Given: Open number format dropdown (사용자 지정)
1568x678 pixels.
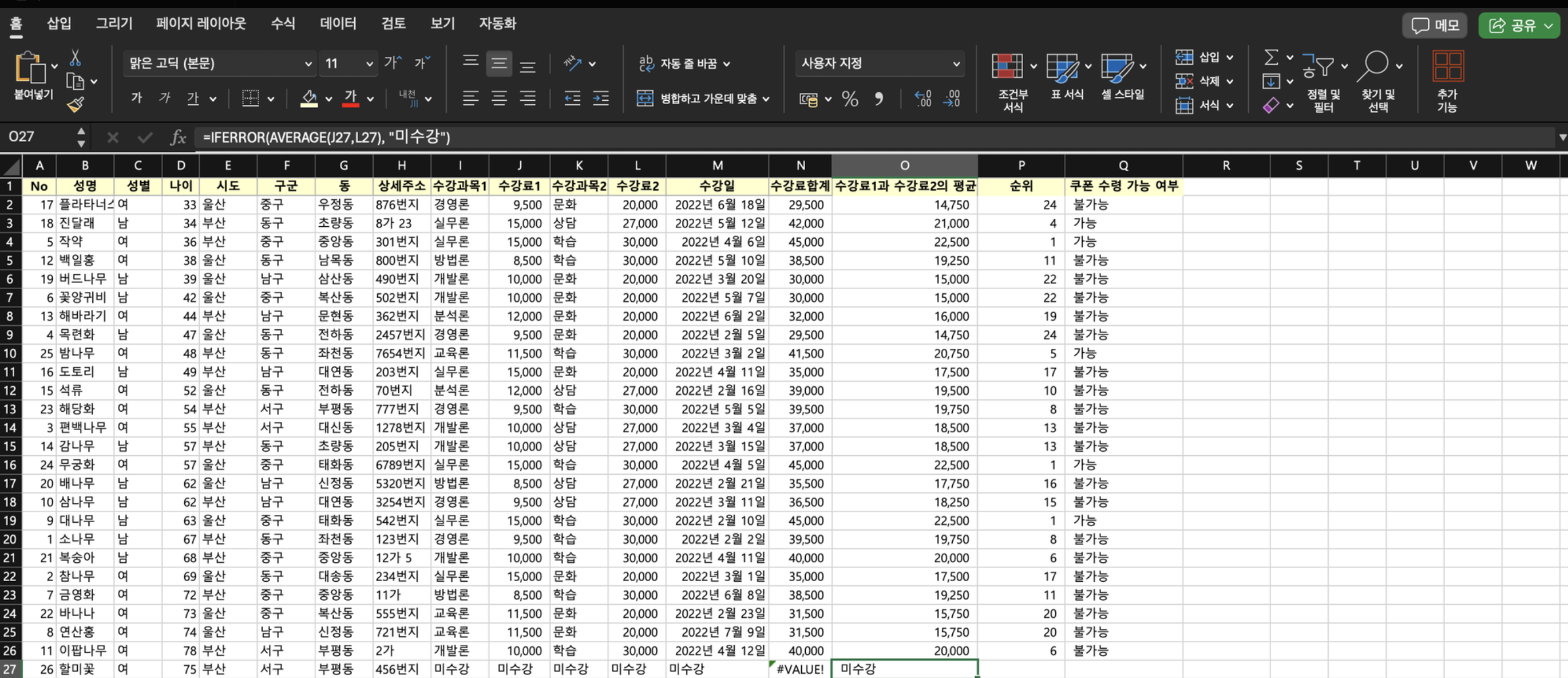Looking at the screenshot, I should [956, 64].
